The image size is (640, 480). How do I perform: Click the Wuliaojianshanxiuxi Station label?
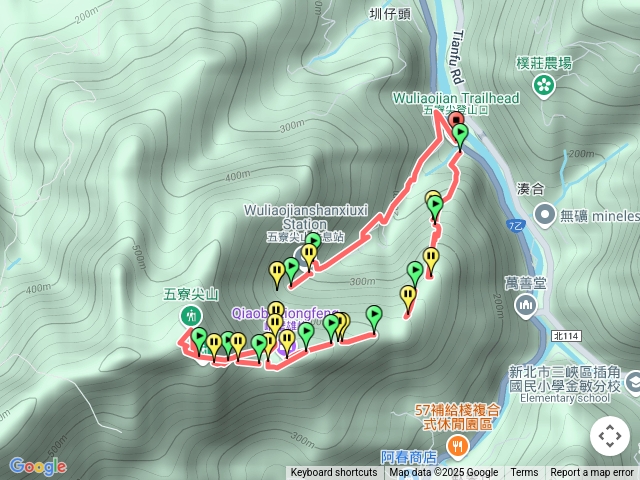click(x=306, y=217)
